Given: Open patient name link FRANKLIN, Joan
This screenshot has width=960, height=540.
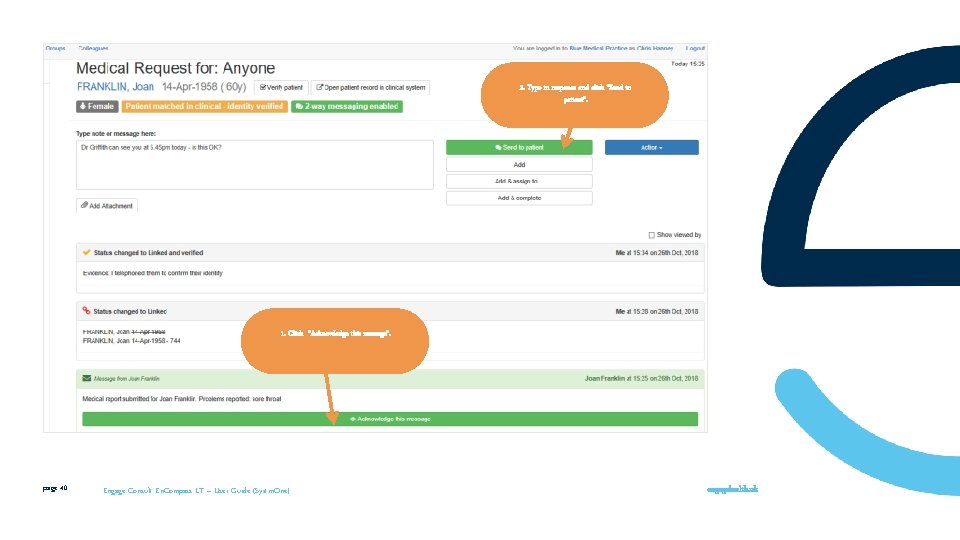Looking at the screenshot, I should pos(115,87).
